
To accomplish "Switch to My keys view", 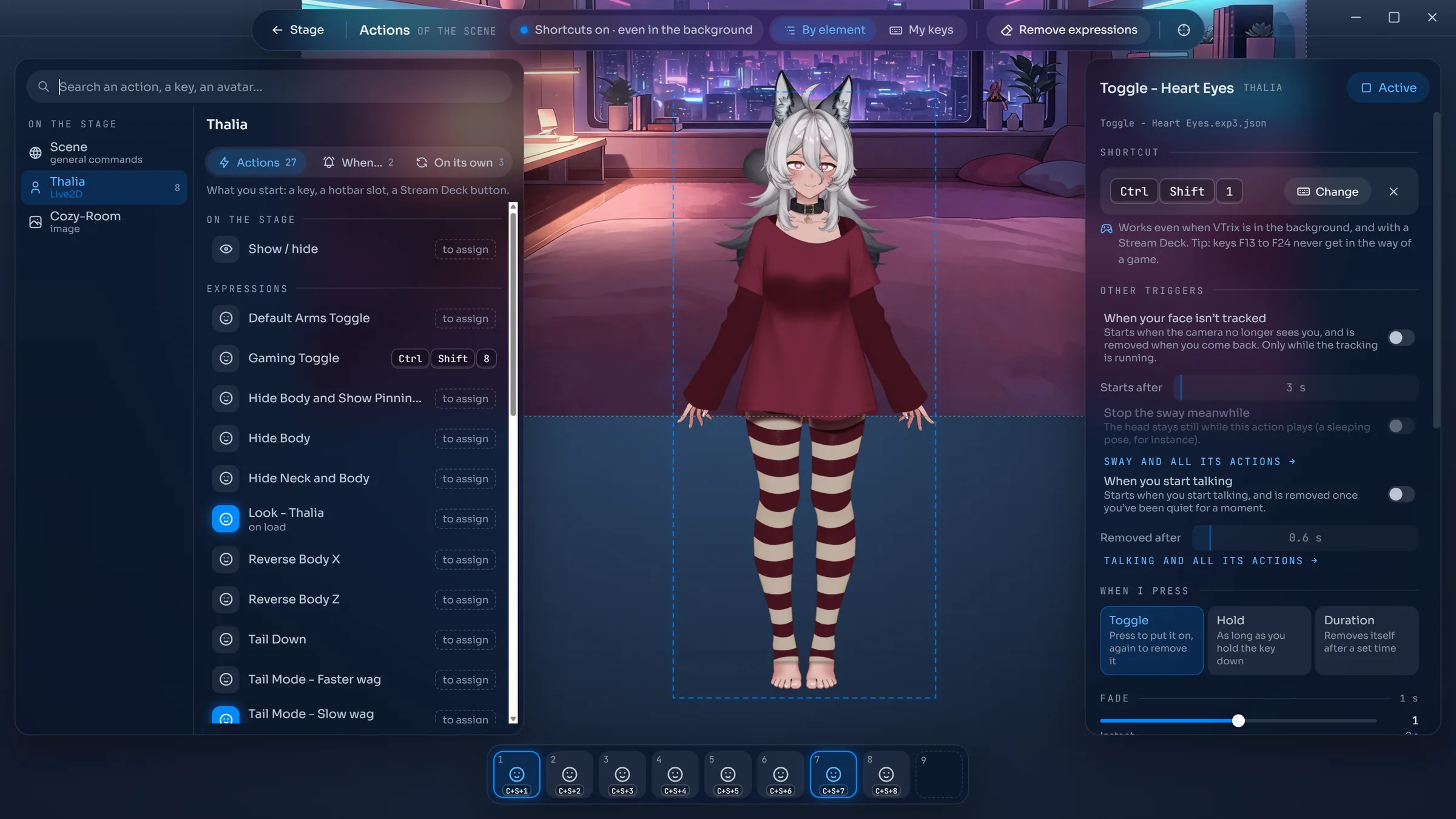I will pyautogui.click(x=921, y=30).
